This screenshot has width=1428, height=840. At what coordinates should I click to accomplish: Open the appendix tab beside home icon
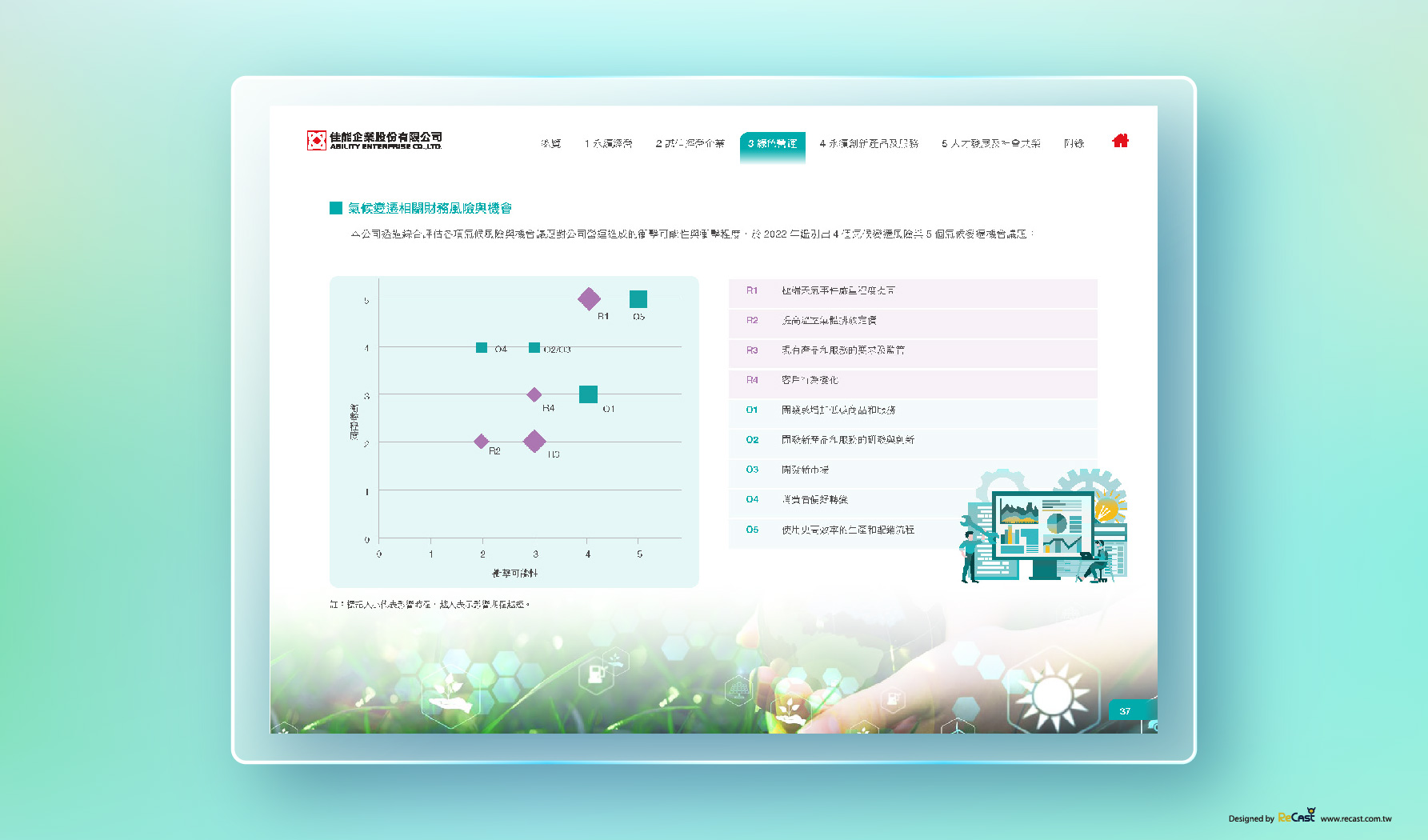point(1074,144)
